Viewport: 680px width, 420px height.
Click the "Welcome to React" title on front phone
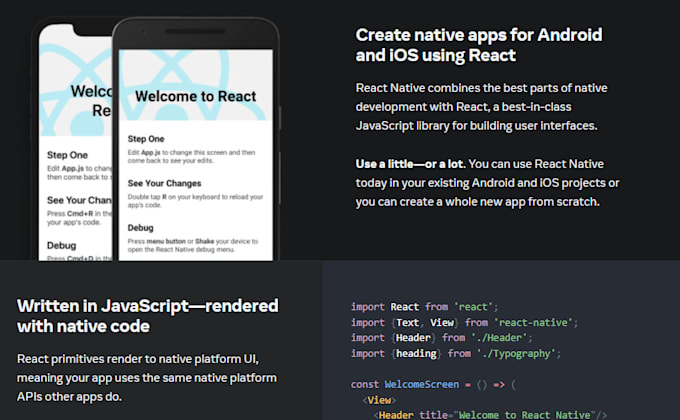(195, 97)
